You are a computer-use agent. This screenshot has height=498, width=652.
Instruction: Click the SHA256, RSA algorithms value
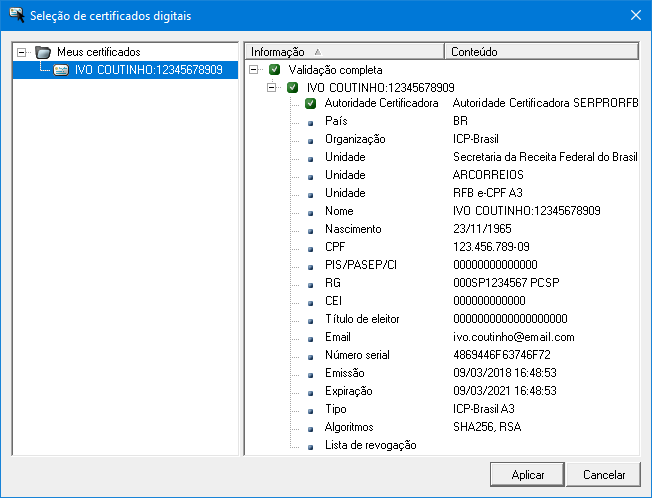pyautogui.click(x=487, y=427)
